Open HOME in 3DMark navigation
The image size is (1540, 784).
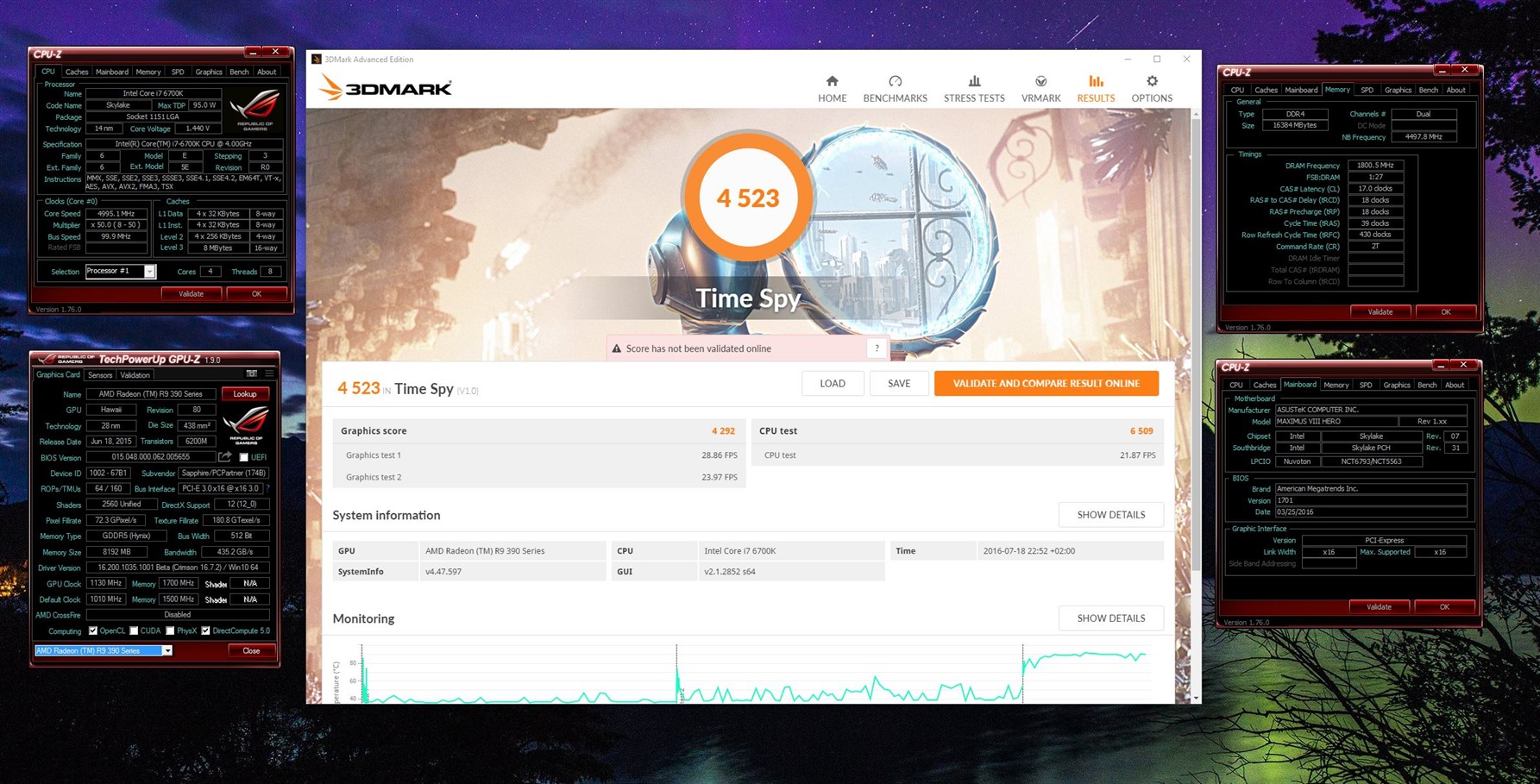pos(832,89)
